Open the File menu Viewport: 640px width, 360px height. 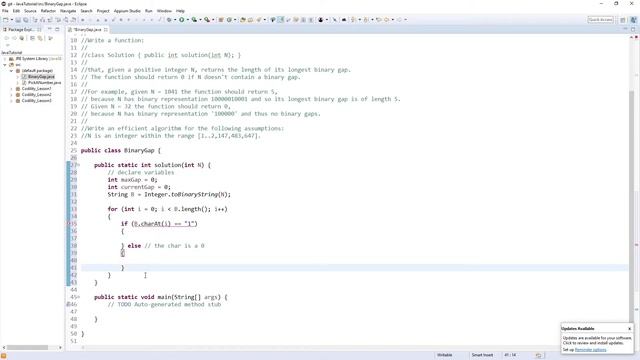5,11
